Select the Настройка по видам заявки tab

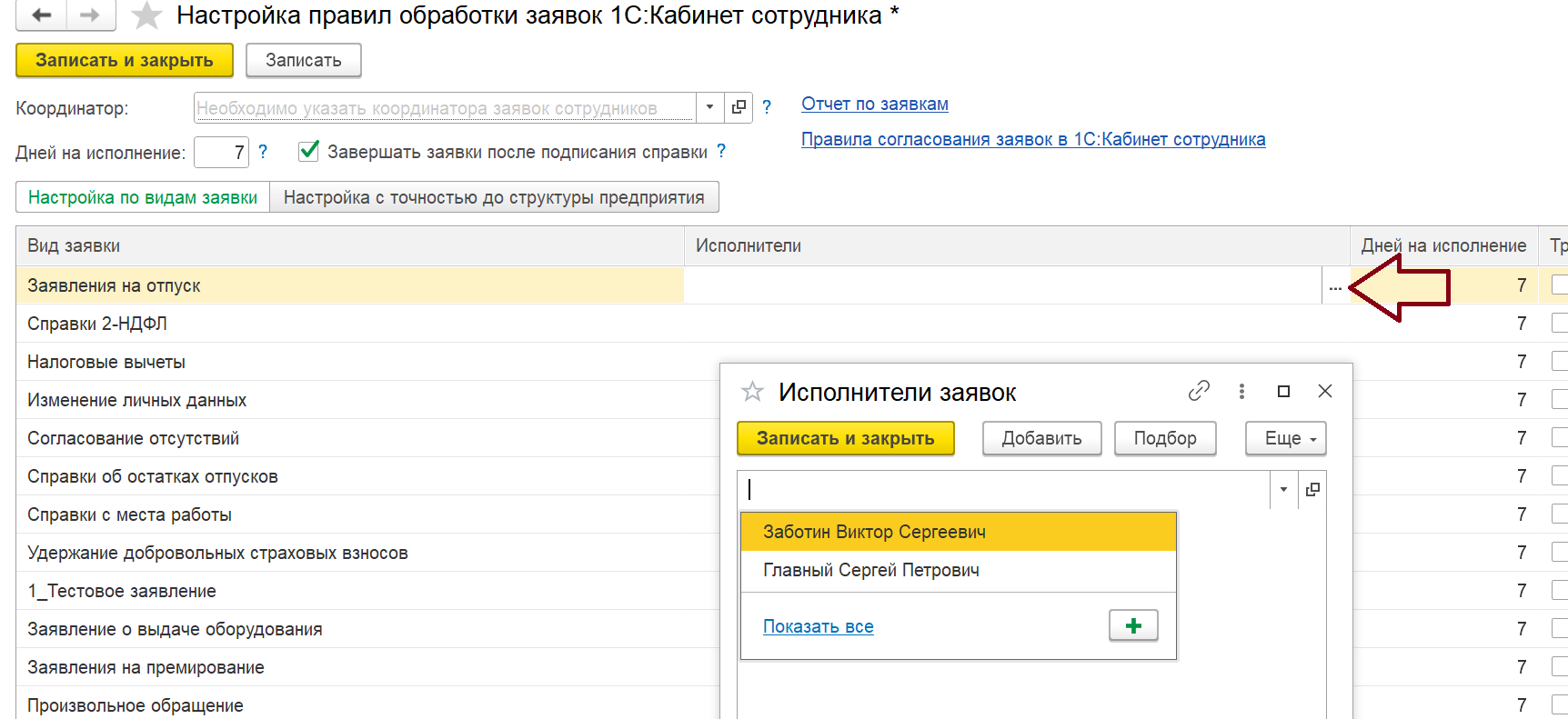click(143, 197)
